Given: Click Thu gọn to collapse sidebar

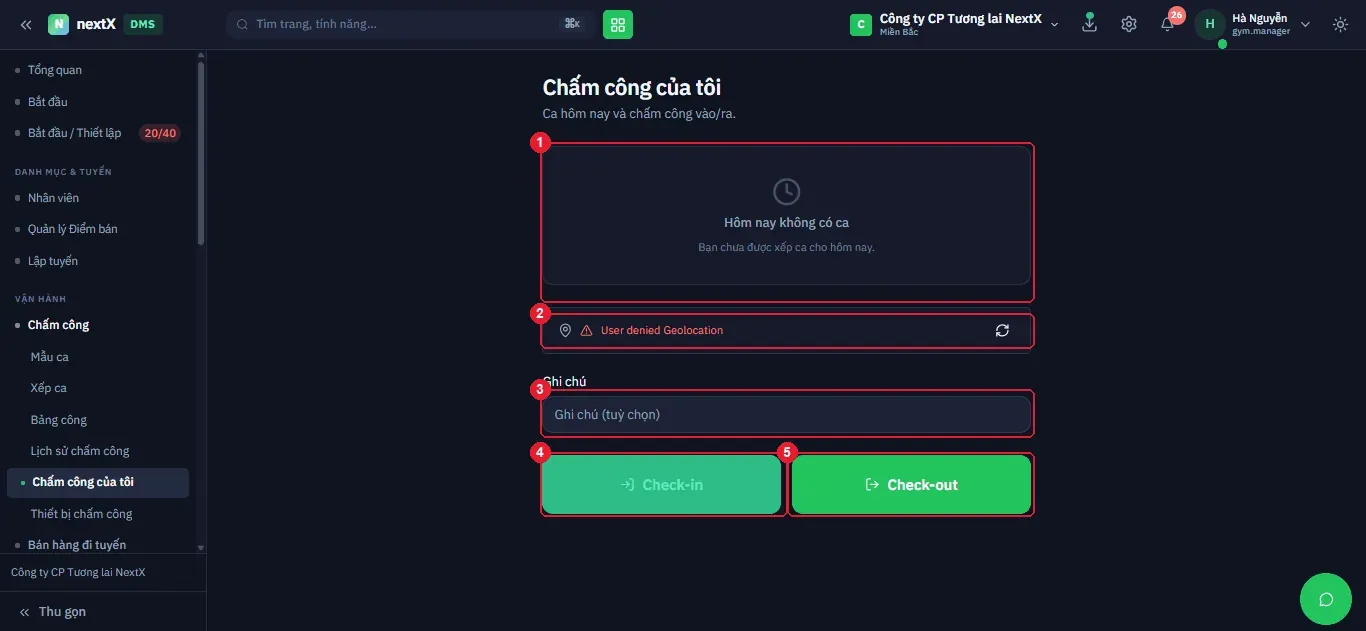Looking at the screenshot, I should pos(52,612).
